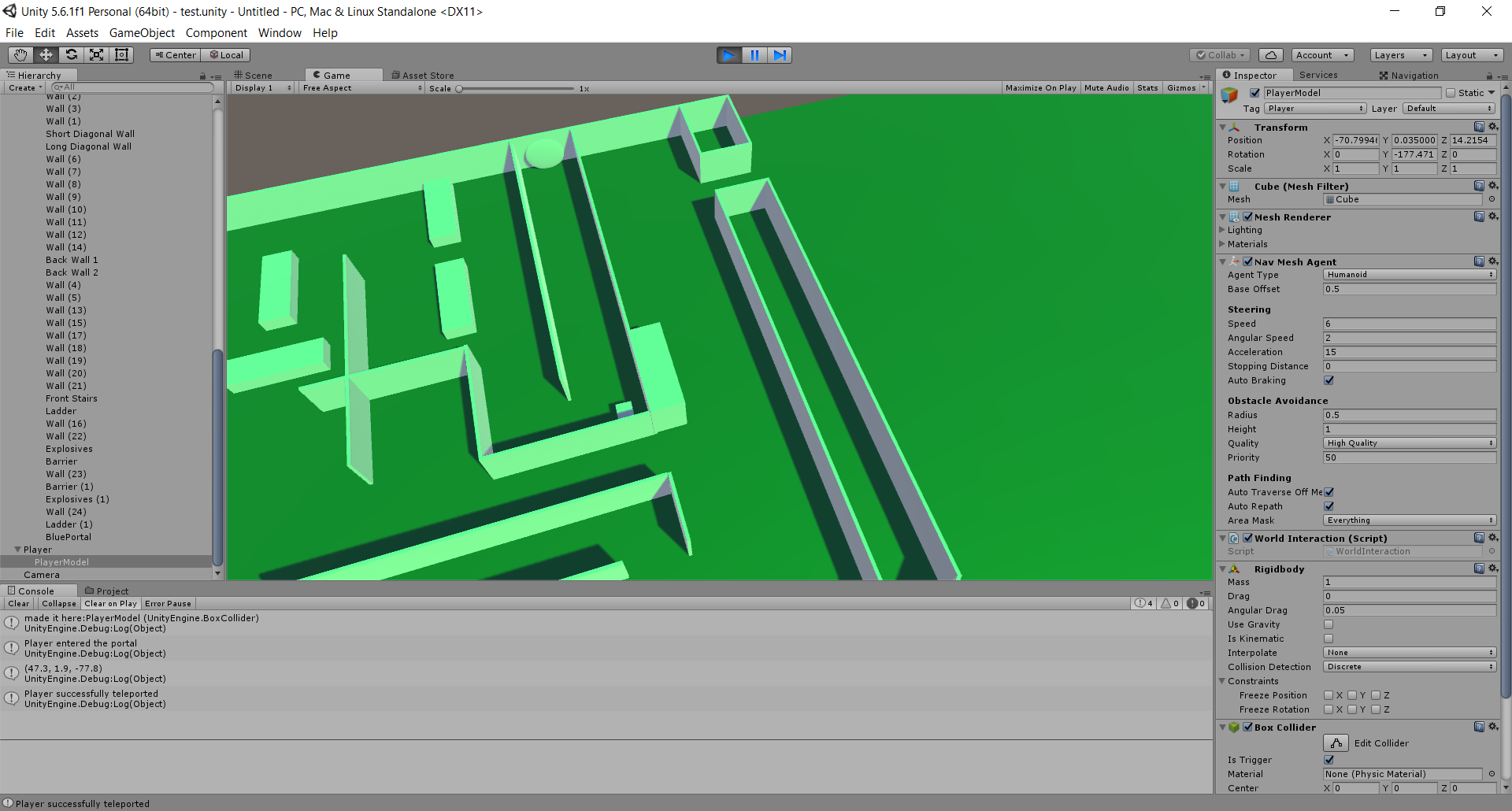
Task: Select the Move tool
Action: click(x=46, y=55)
